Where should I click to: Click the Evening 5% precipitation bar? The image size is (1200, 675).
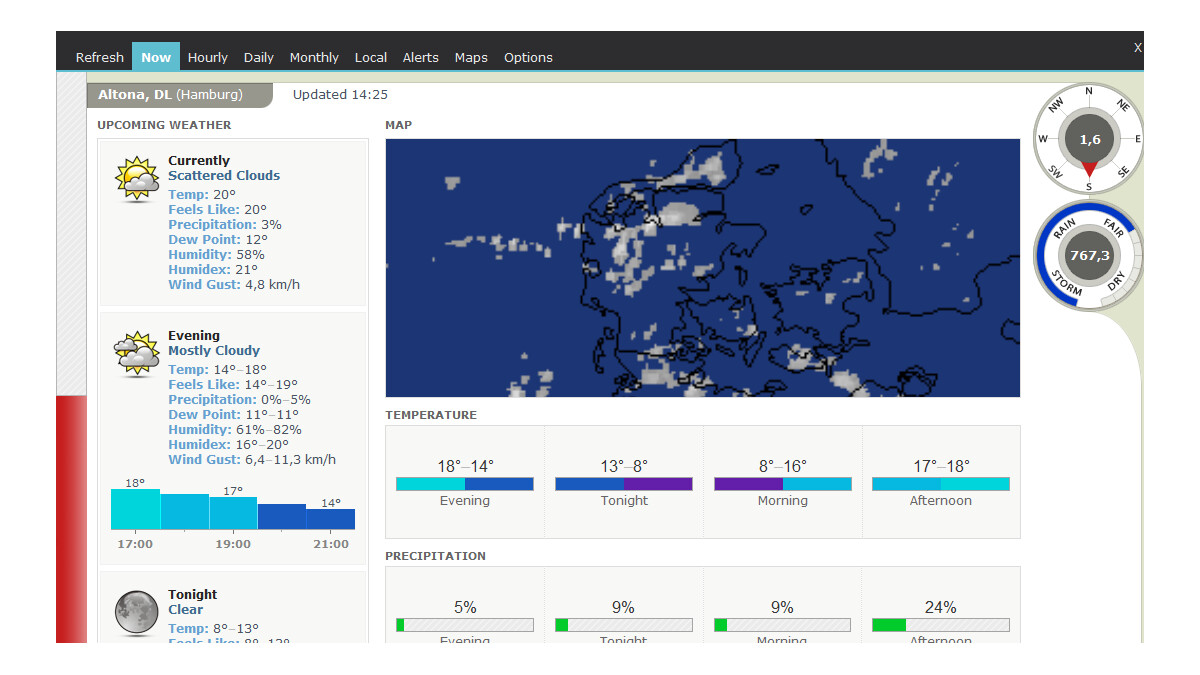(465, 625)
